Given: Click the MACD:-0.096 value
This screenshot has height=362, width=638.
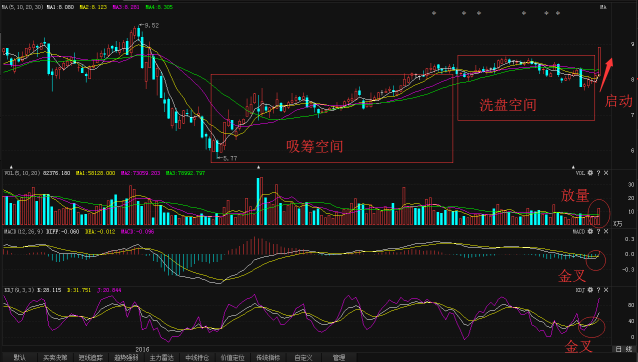Looking at the screenshot, I should [x=137, y=231].
